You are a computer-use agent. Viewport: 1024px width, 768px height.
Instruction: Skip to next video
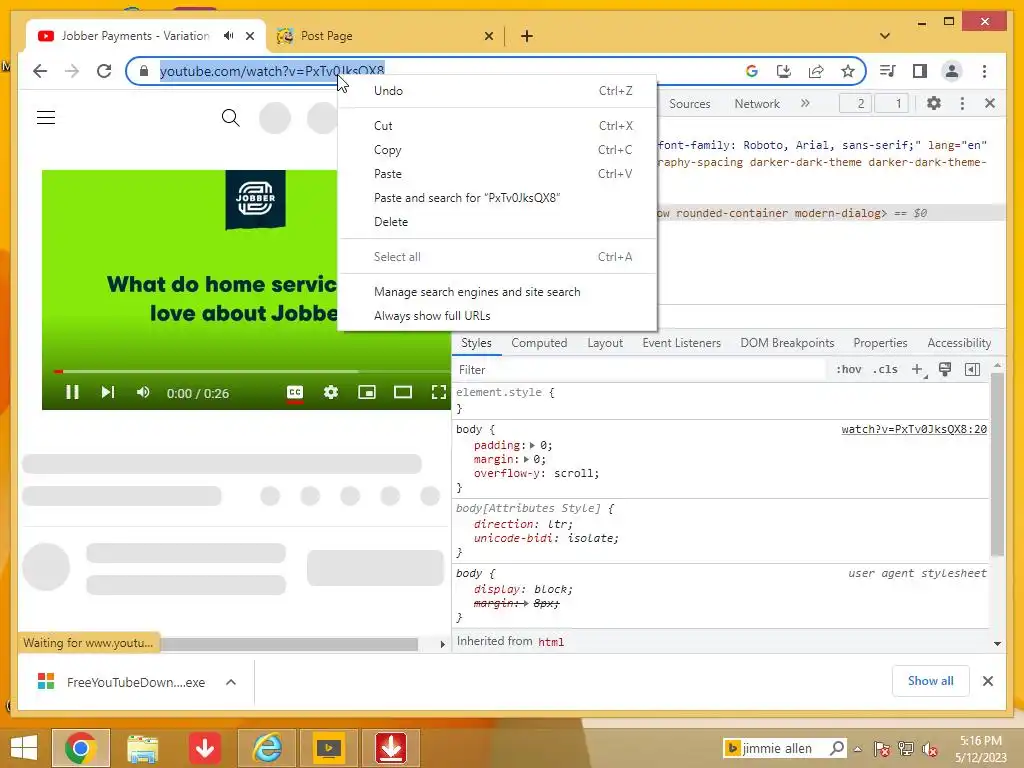coord(108,392)
